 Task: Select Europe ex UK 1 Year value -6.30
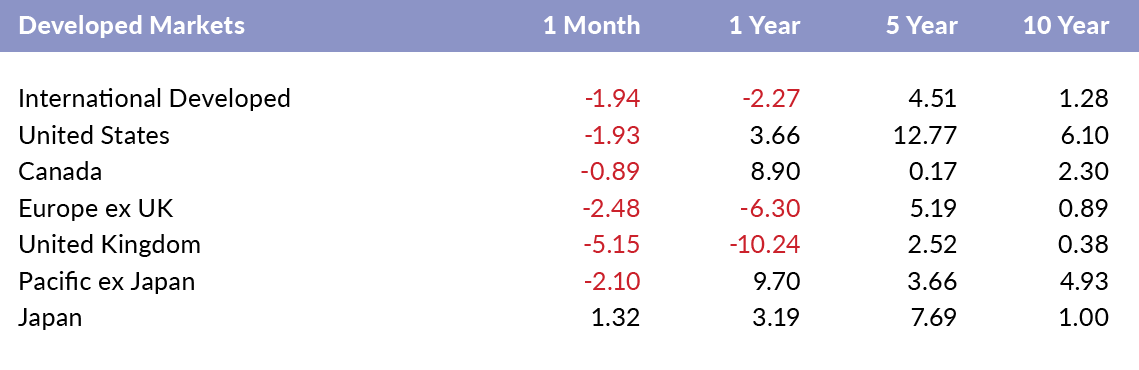[x=771, y=208]
